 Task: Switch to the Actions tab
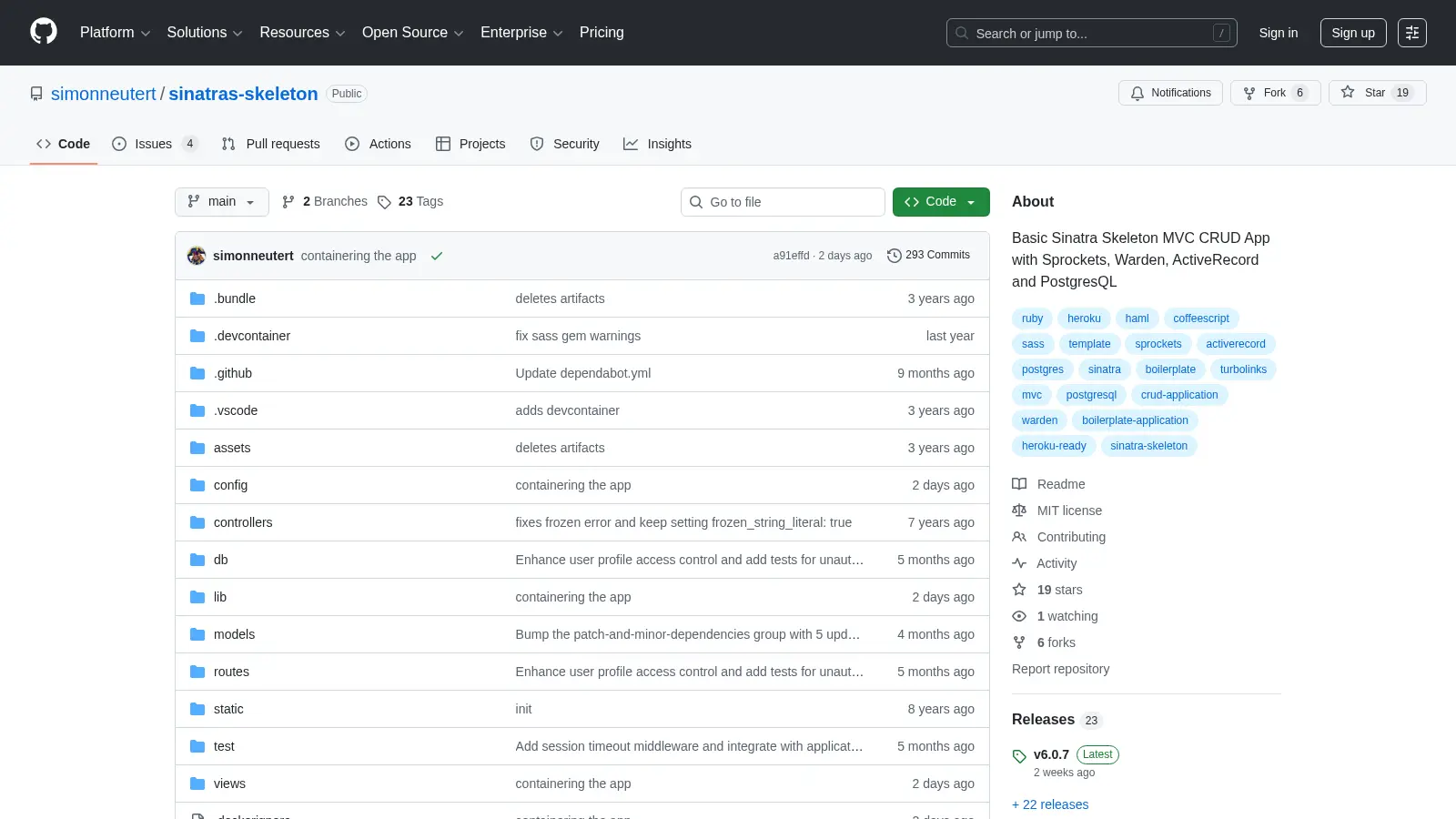pos(379,144)
